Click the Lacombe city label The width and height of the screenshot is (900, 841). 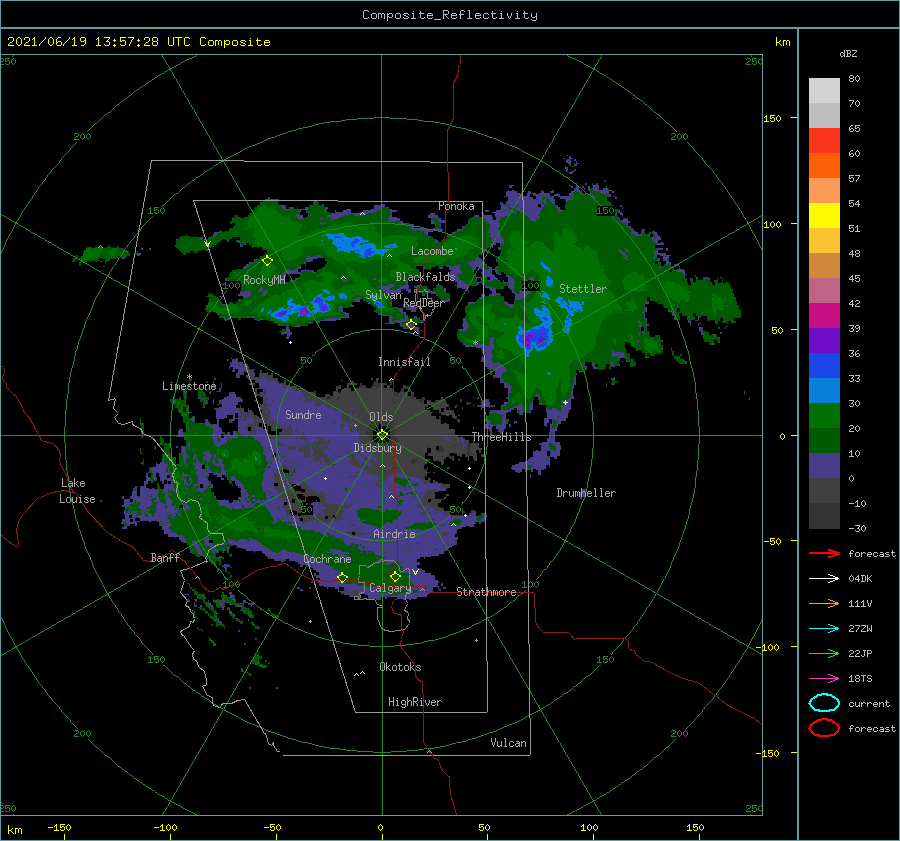coord(432,251)
